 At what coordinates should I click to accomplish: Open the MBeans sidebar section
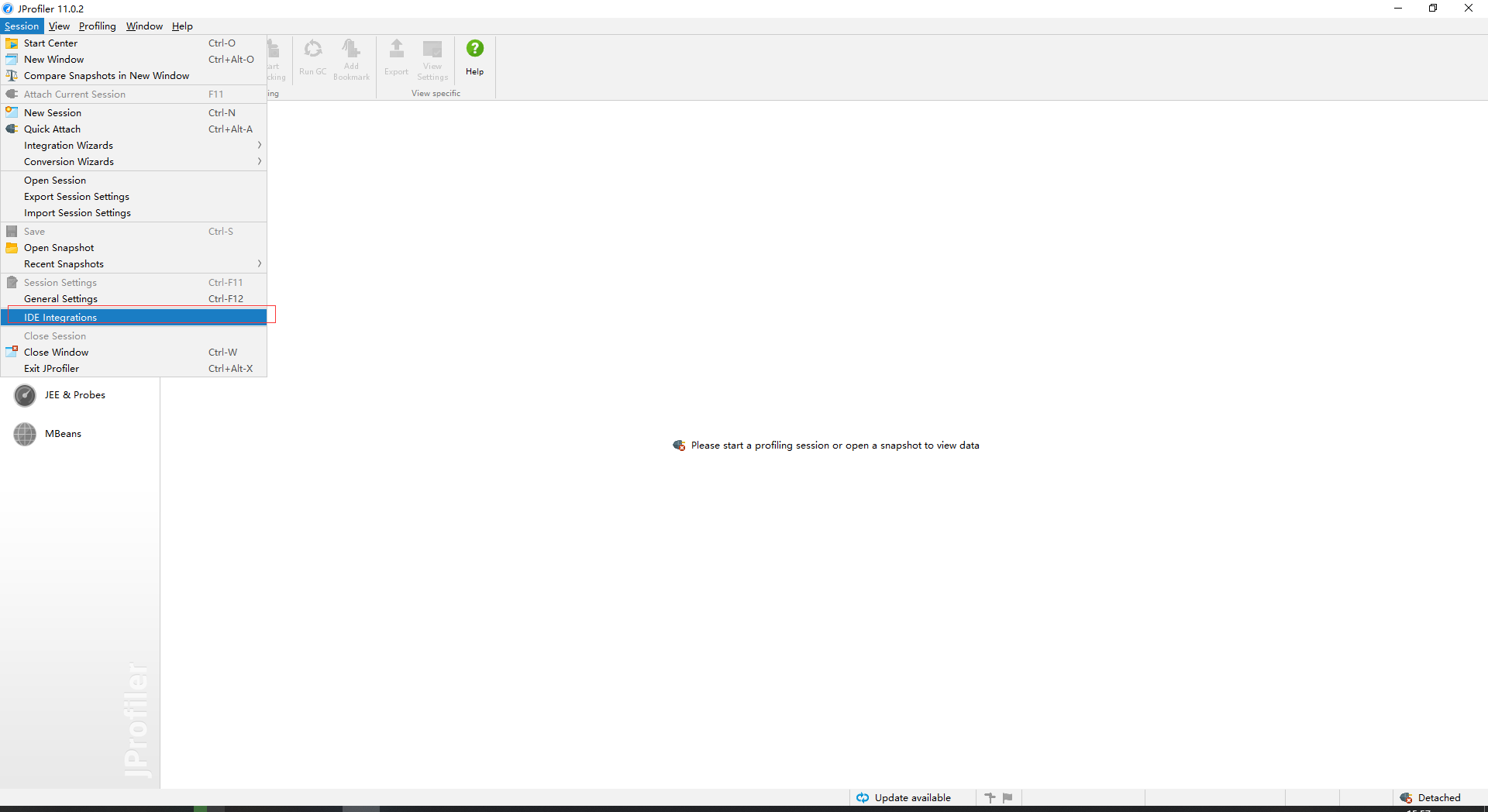coord(80,434)
